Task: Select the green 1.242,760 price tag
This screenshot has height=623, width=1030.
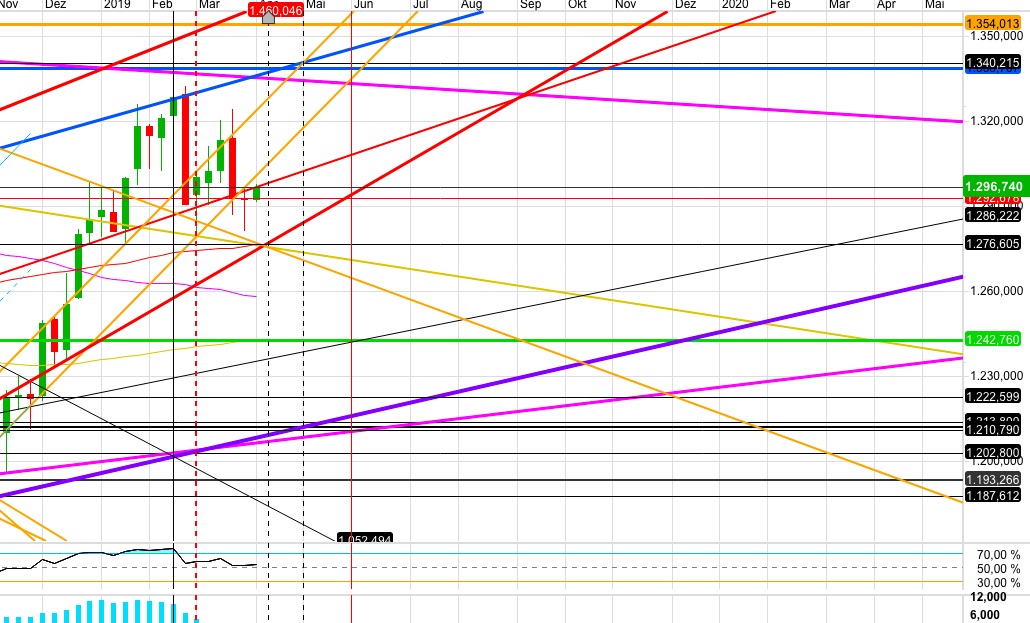Action: (993, 339)
